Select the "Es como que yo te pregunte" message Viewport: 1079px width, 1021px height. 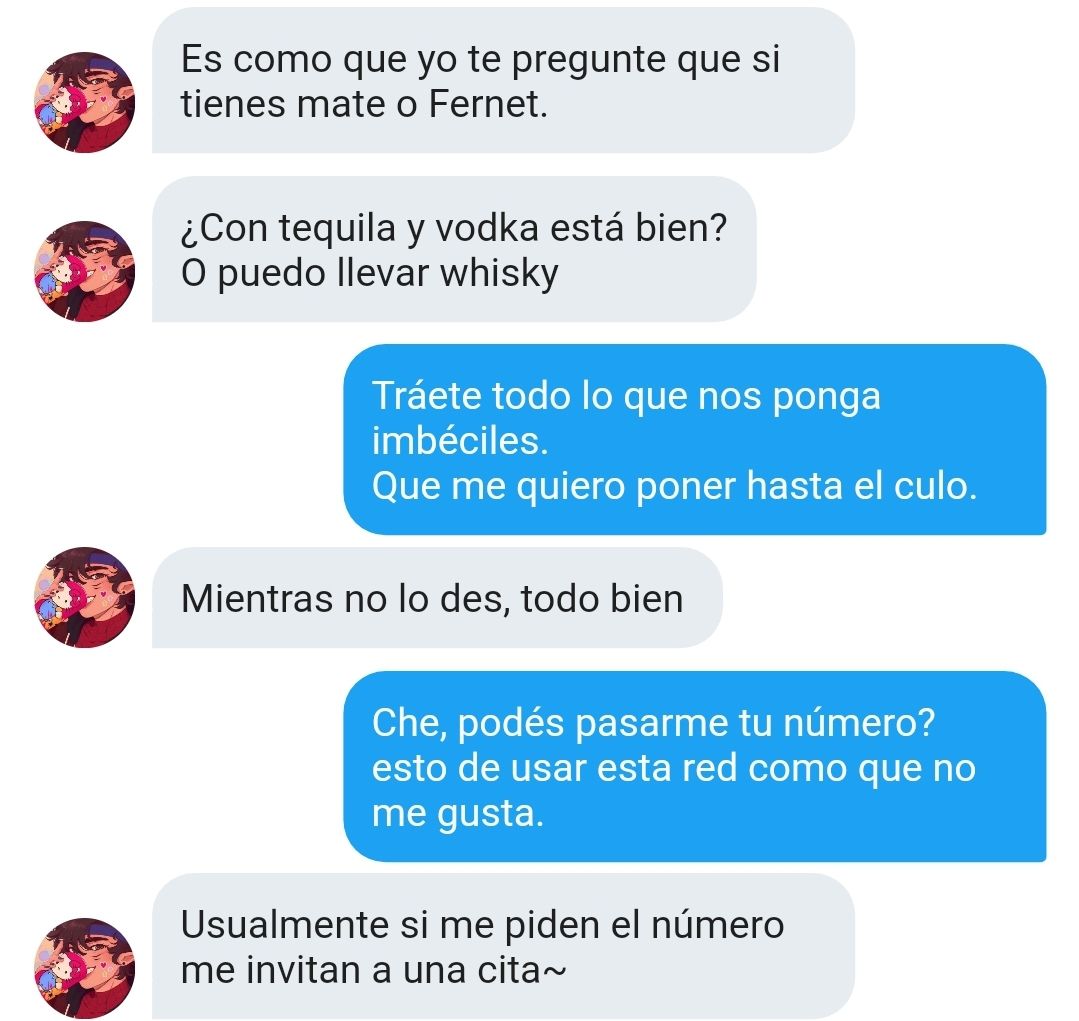503,80
